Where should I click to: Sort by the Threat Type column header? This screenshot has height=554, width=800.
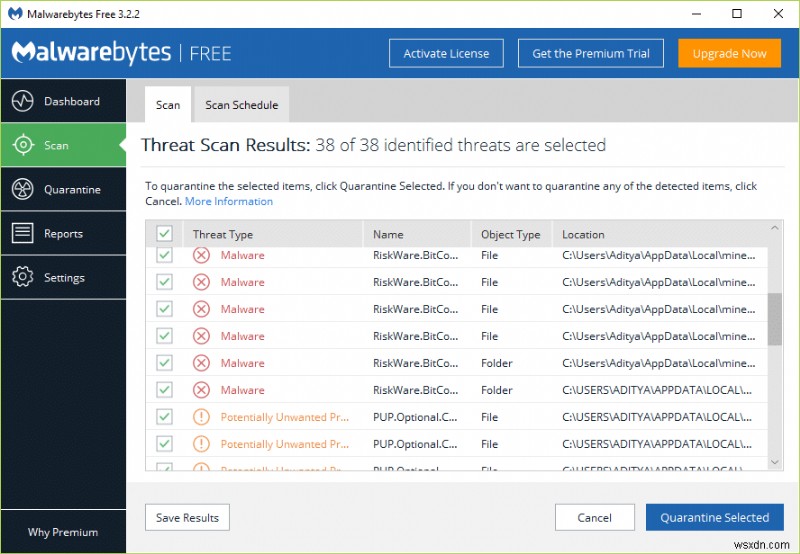223,235
